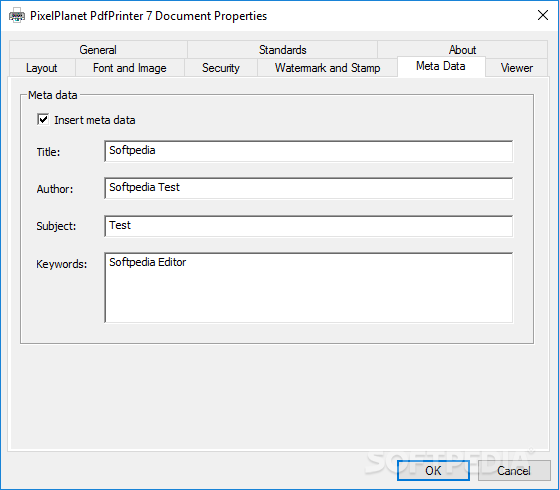The width and height of the screenshot is (559, 490).
Task: Click the Author: label
Action: tap(55, 189)
